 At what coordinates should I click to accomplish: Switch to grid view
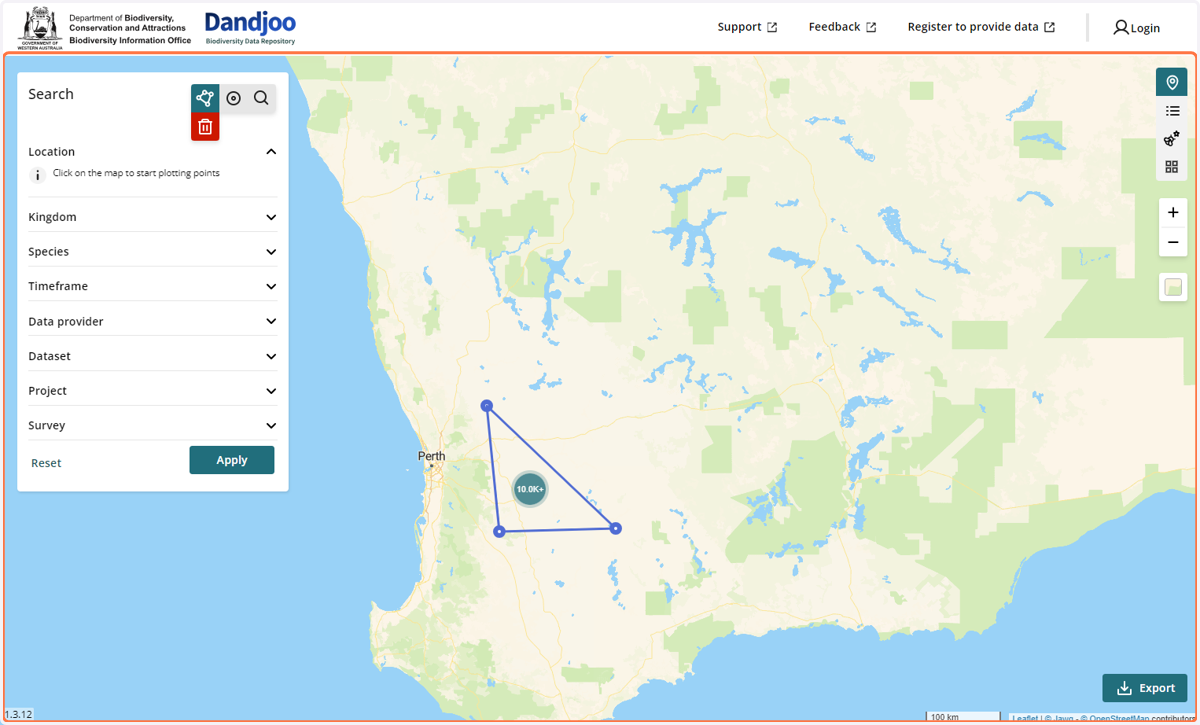pos(1172,167)
